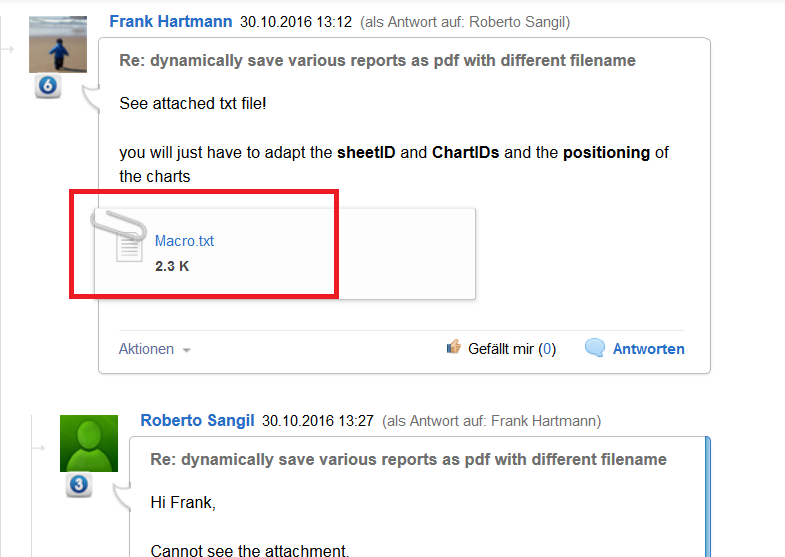The image size is (785, 557).
Task: Open Frank Hartmann's profile from the author name
Action: (170, 21)
